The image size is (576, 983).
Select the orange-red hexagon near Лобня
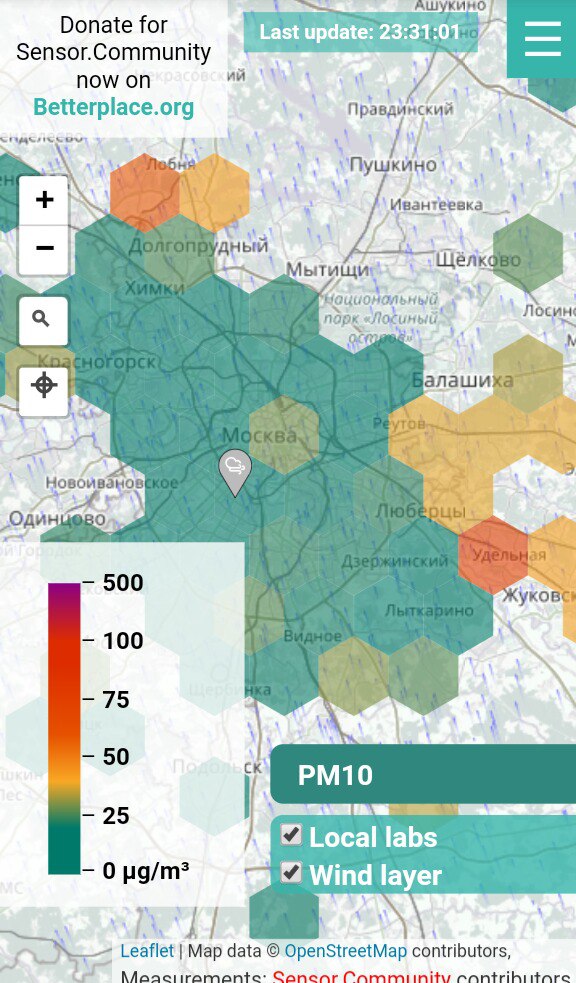click(145, 192)
